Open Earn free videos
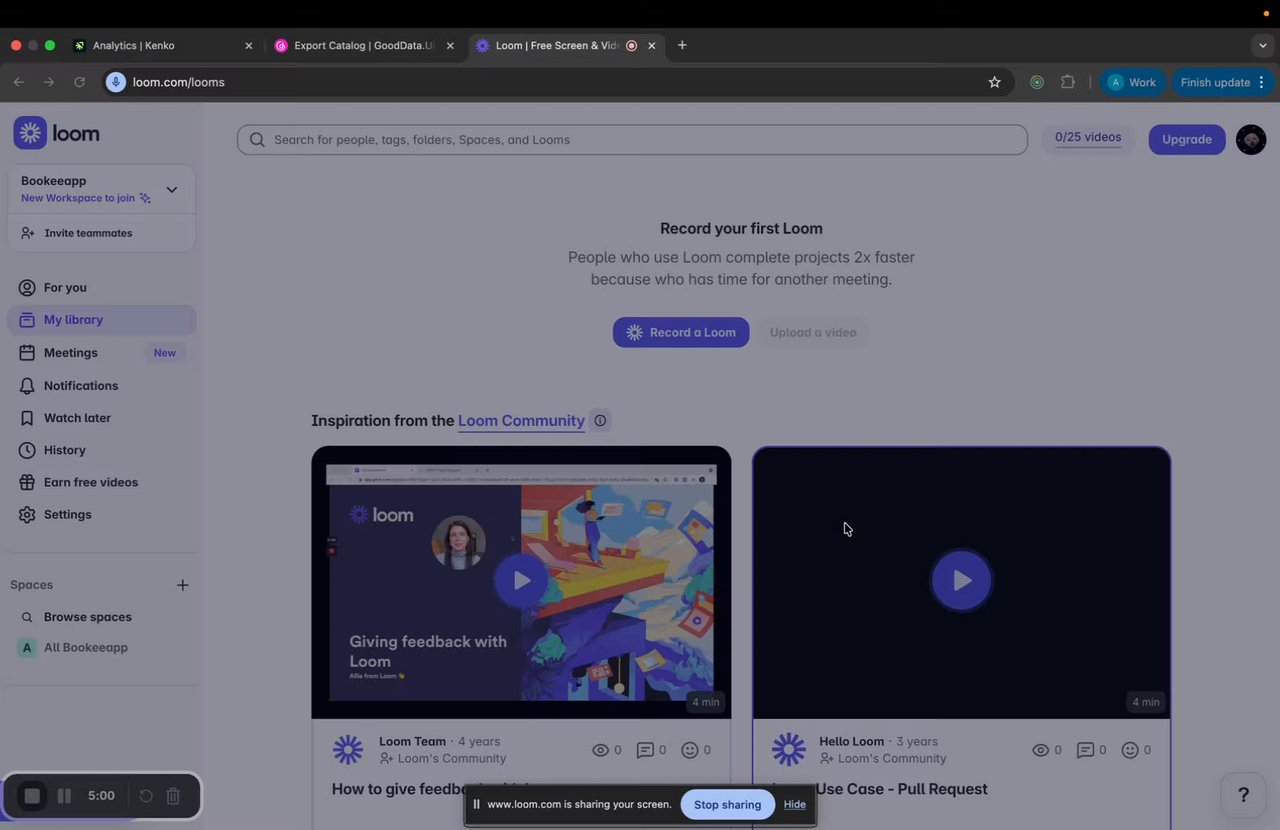1280x830 pixels. click(x=90, y=482)
